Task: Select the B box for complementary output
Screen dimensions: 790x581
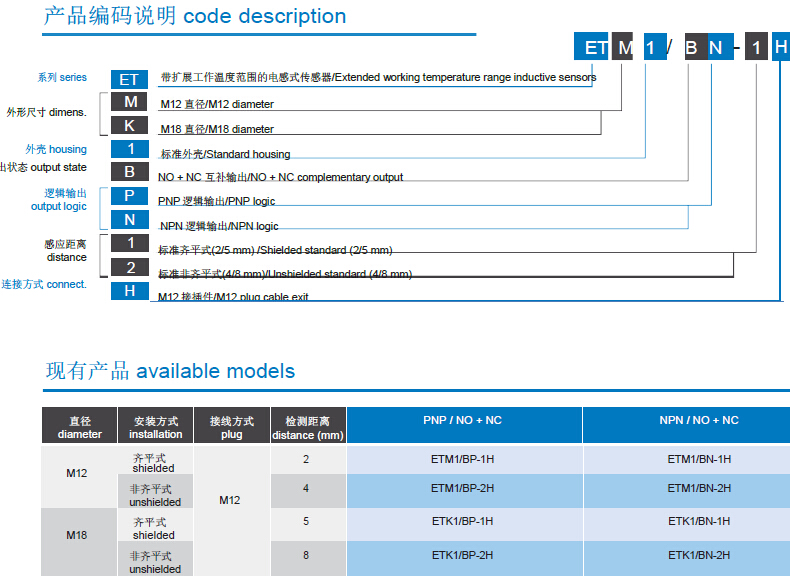Action: click(129, 172)
